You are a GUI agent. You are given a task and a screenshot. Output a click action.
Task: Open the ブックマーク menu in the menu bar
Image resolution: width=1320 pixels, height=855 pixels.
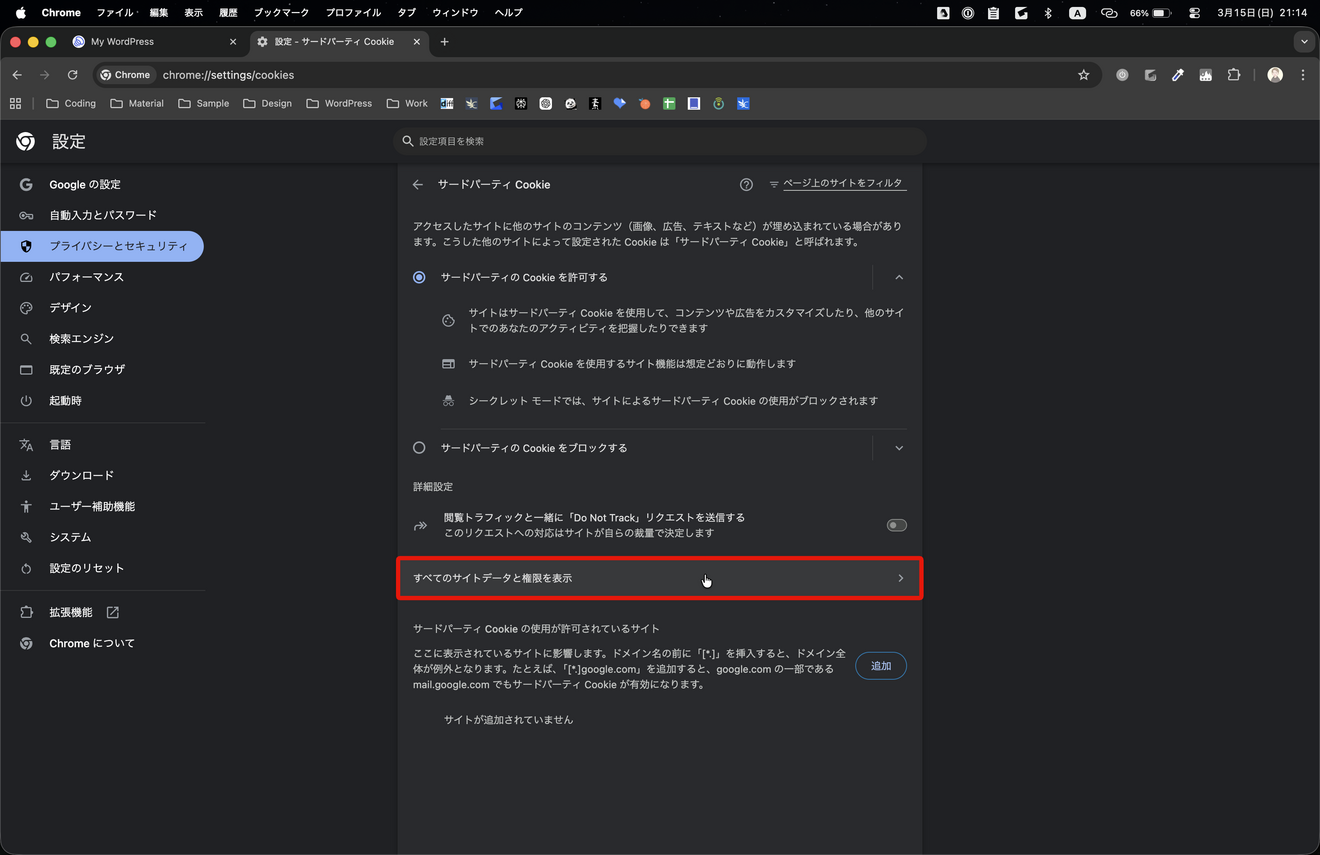tap(281, 13)
